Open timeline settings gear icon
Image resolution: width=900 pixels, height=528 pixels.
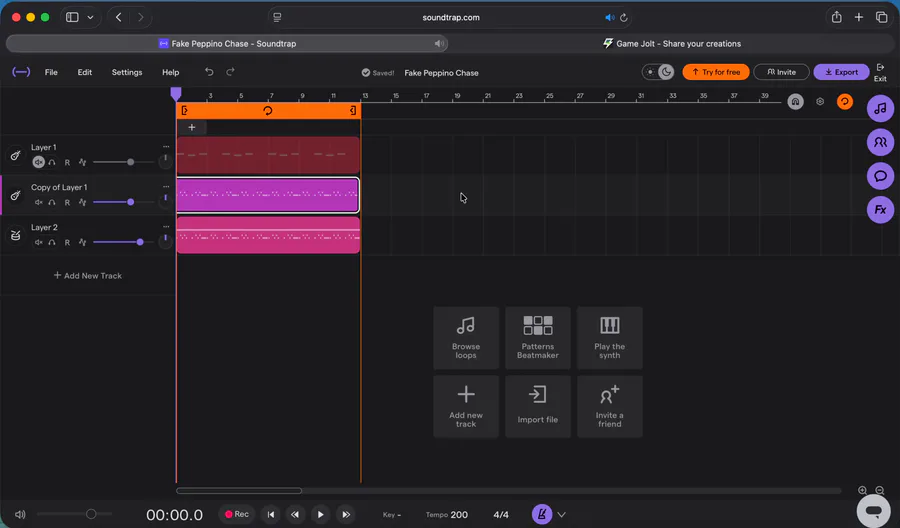tap(820, 102)
